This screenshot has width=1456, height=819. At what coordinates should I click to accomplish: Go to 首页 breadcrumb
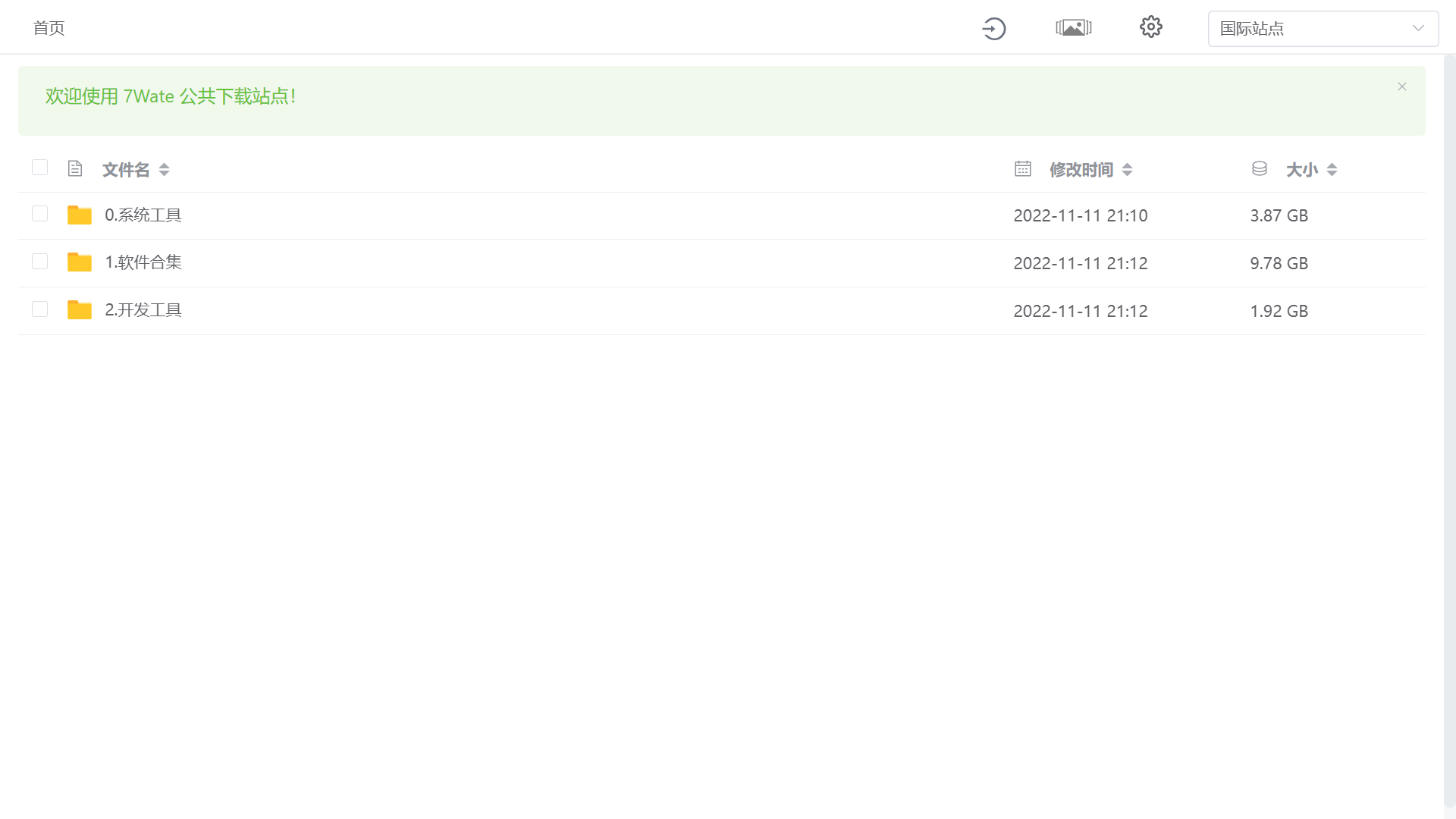coord(49,28)
